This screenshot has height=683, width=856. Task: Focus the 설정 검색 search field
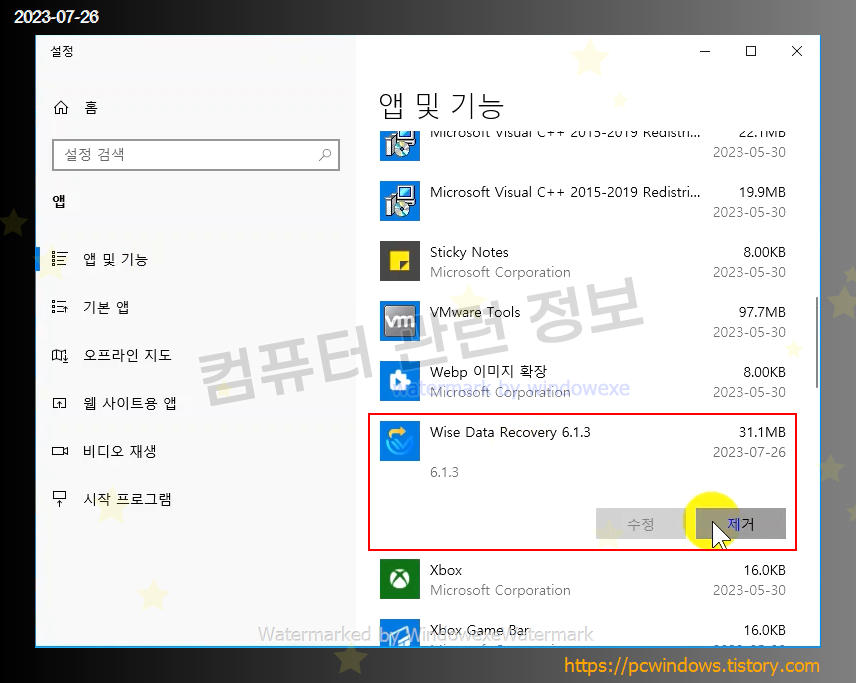tap(196, 155)
